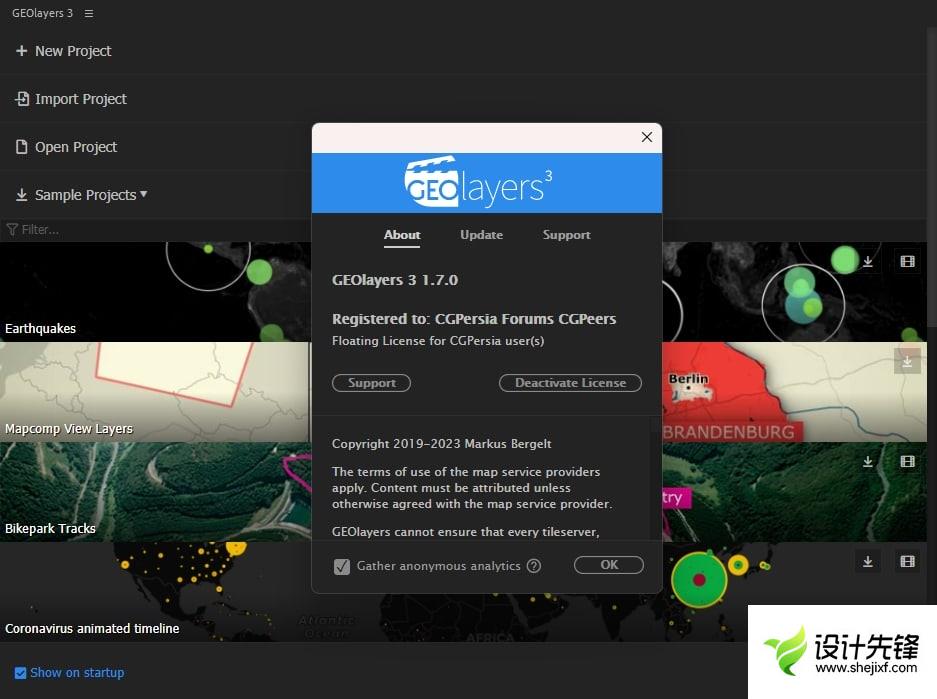This screenshot has width=937, height=699.
Task: Click the analytics help question mark icon
Action: tap(534, 566)
